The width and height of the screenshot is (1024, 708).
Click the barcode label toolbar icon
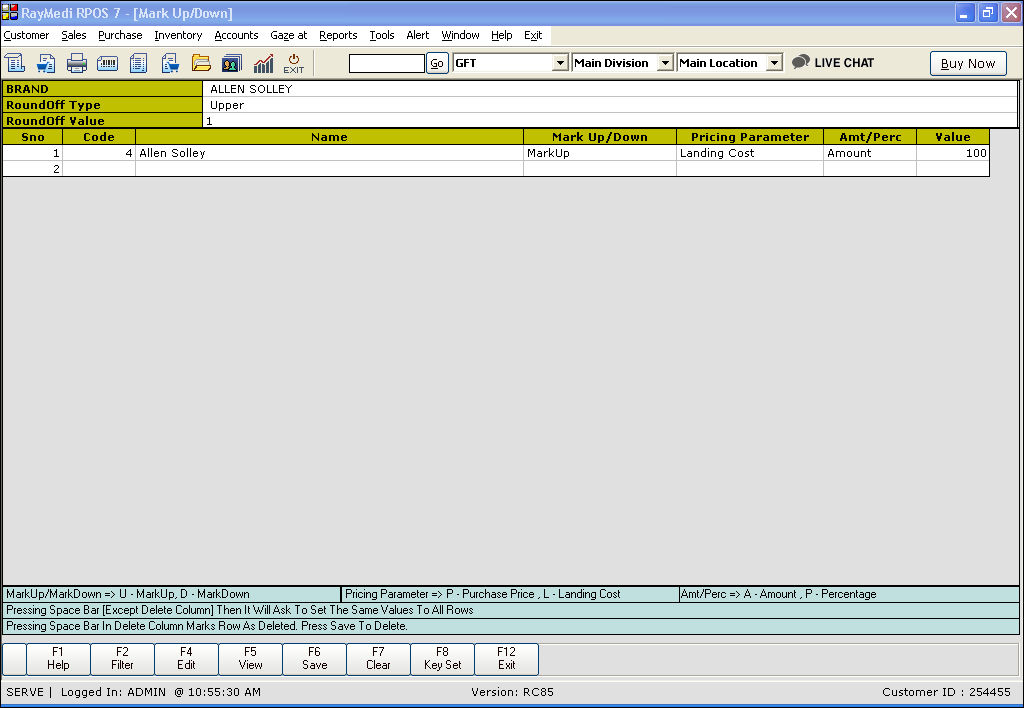[107, 63]
